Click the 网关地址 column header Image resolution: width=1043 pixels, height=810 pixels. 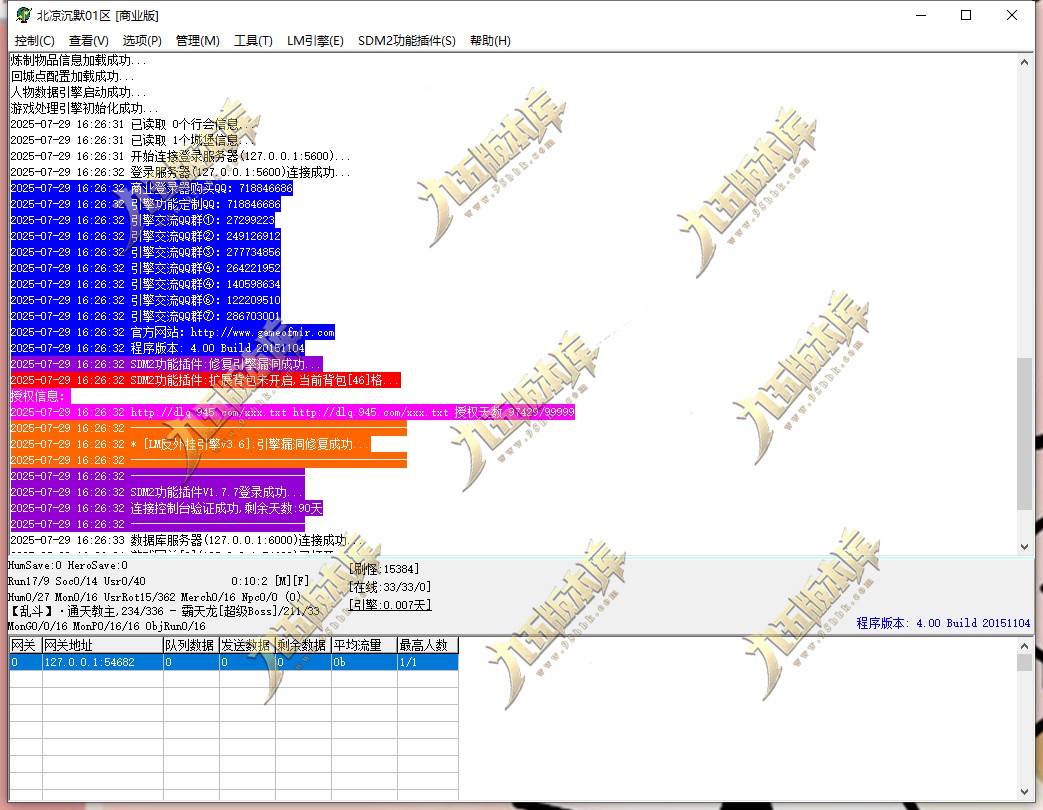(x=103, y=645)
